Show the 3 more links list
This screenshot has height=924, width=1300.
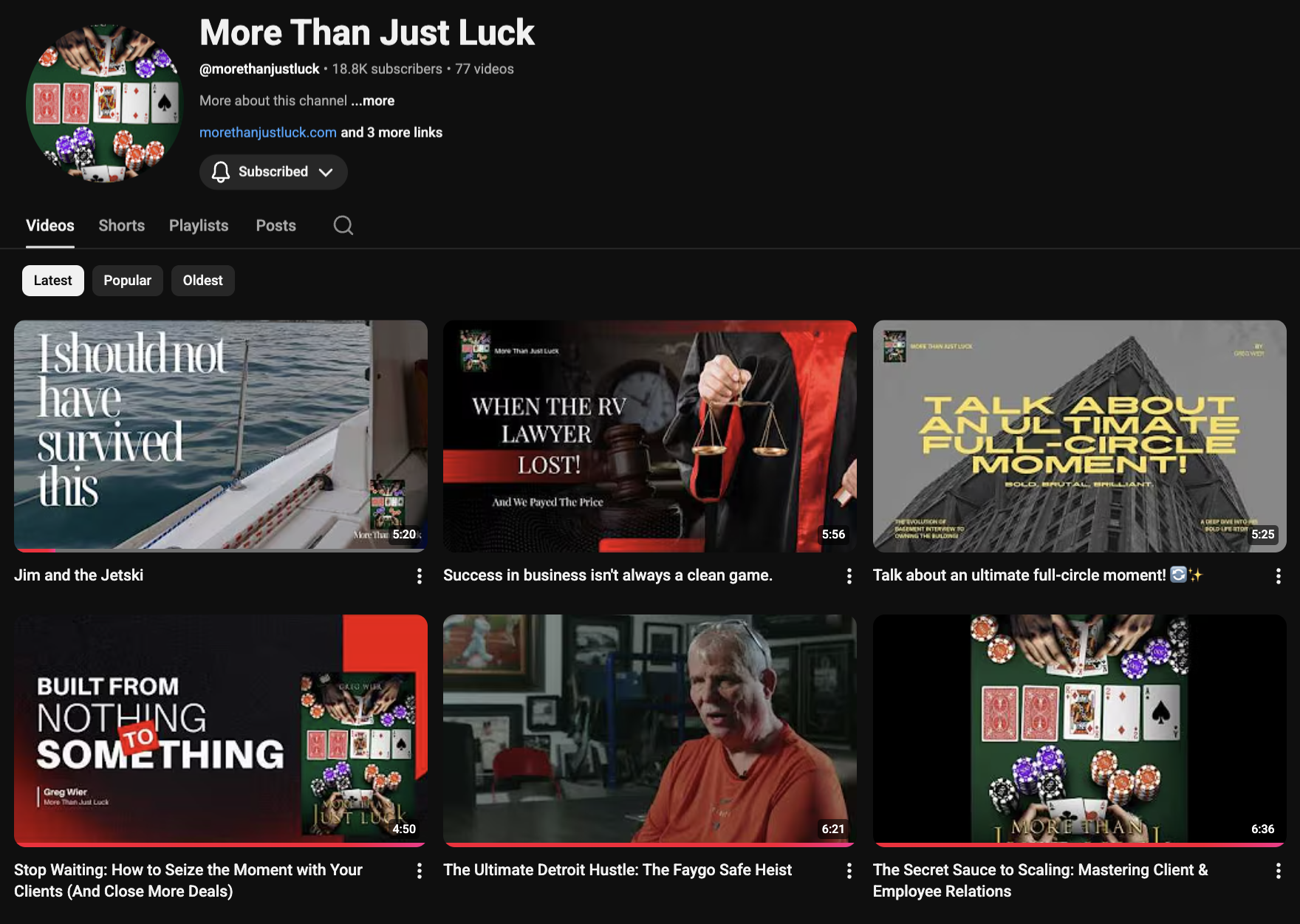[x=391, y=132]
